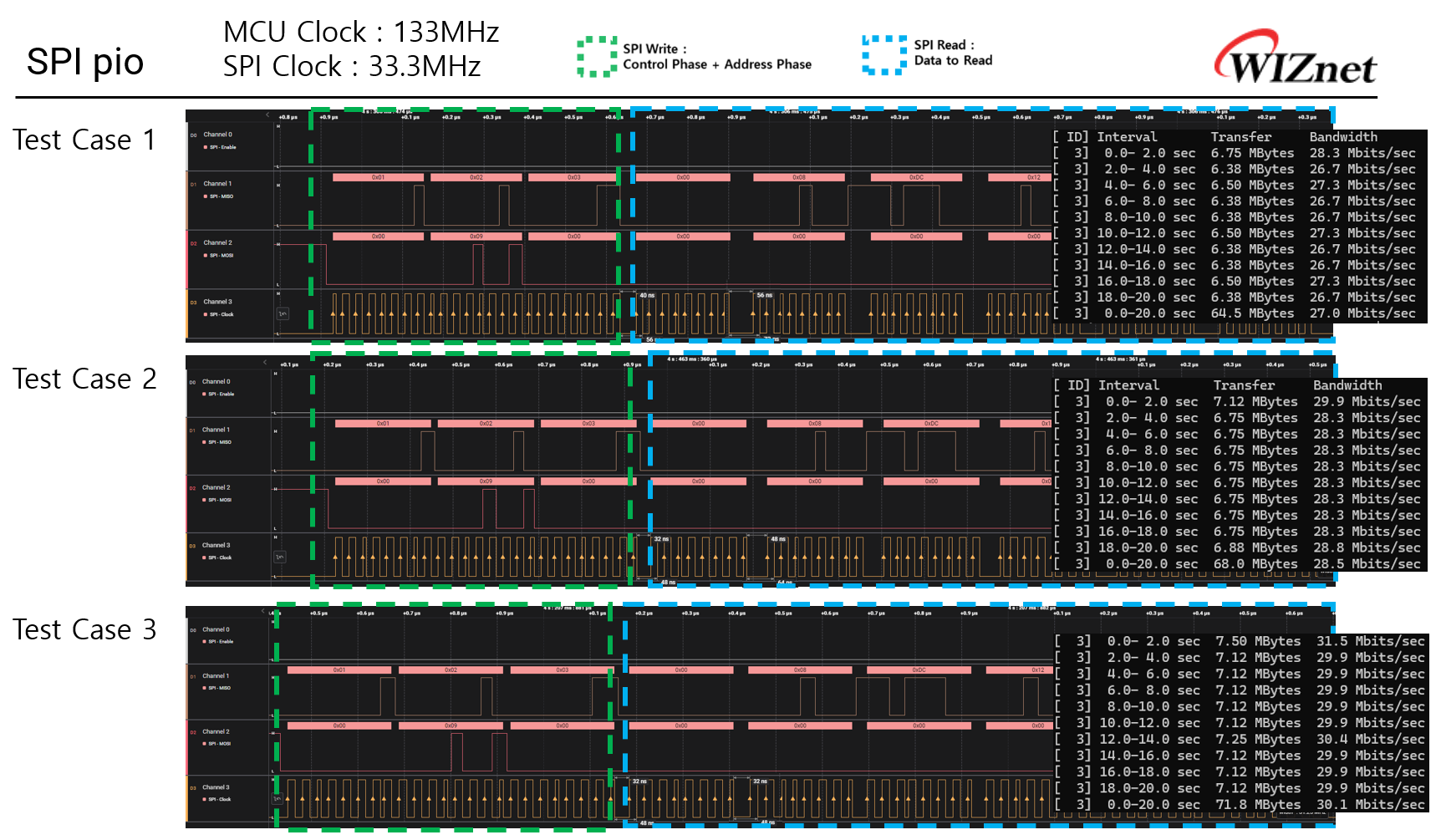This screenshot has height=840, width=1436.
Task: Select Channel 2 label in Test Case 3
Action: [x=216, y=731]
